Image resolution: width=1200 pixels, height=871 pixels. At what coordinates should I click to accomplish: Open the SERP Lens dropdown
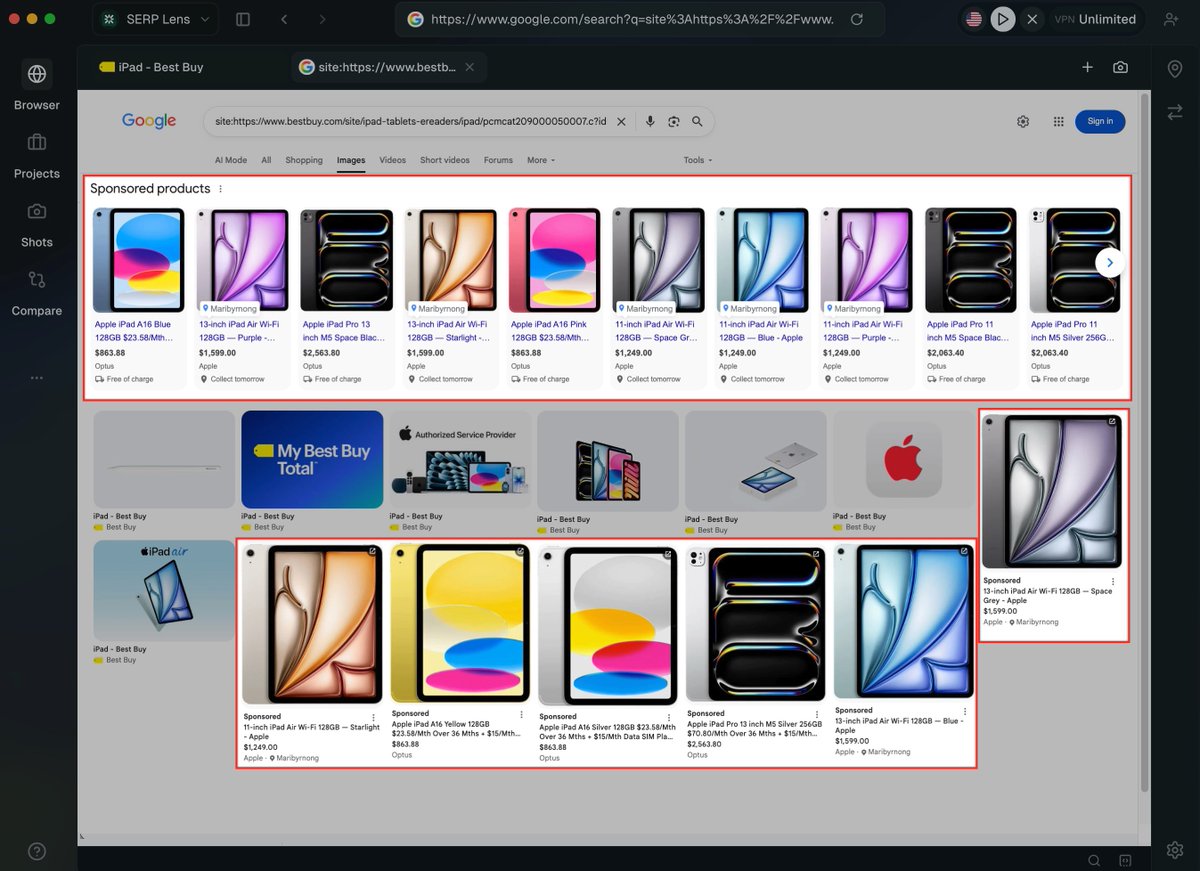click(x=157, y=19)
